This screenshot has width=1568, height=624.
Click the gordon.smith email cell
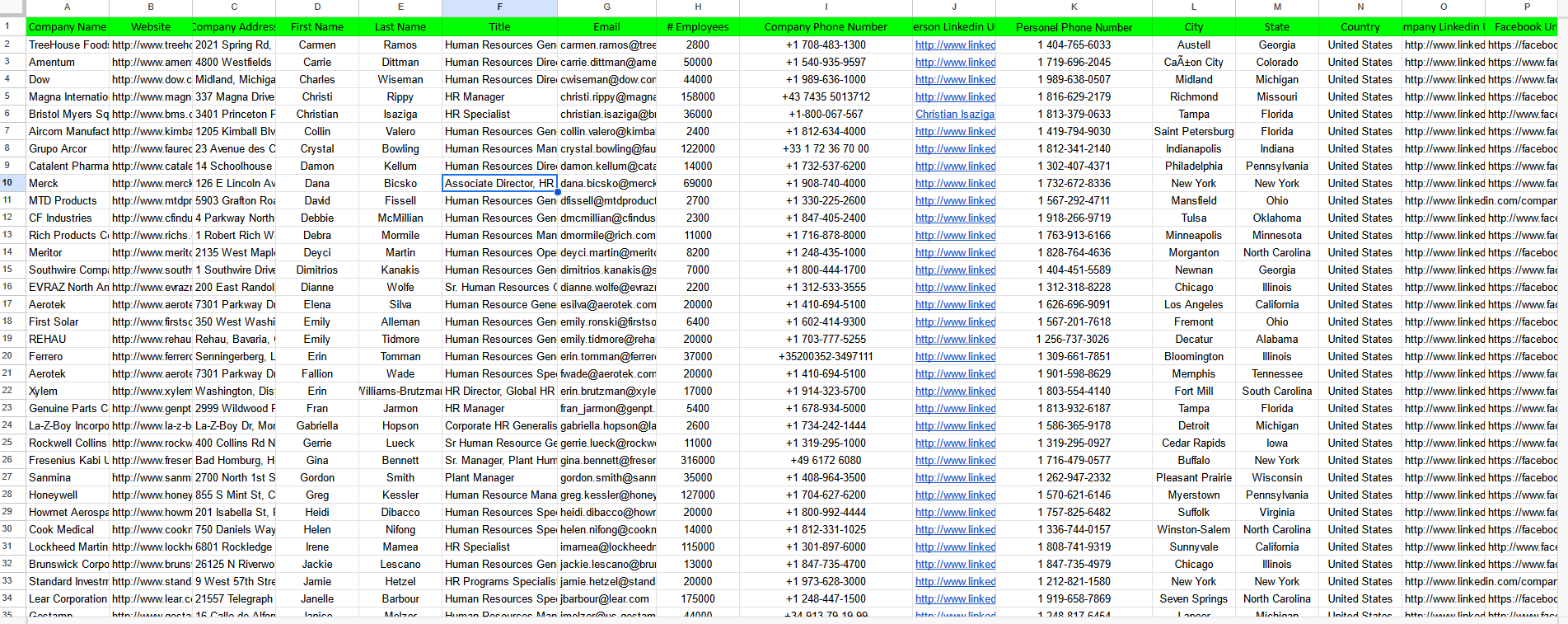607,477
